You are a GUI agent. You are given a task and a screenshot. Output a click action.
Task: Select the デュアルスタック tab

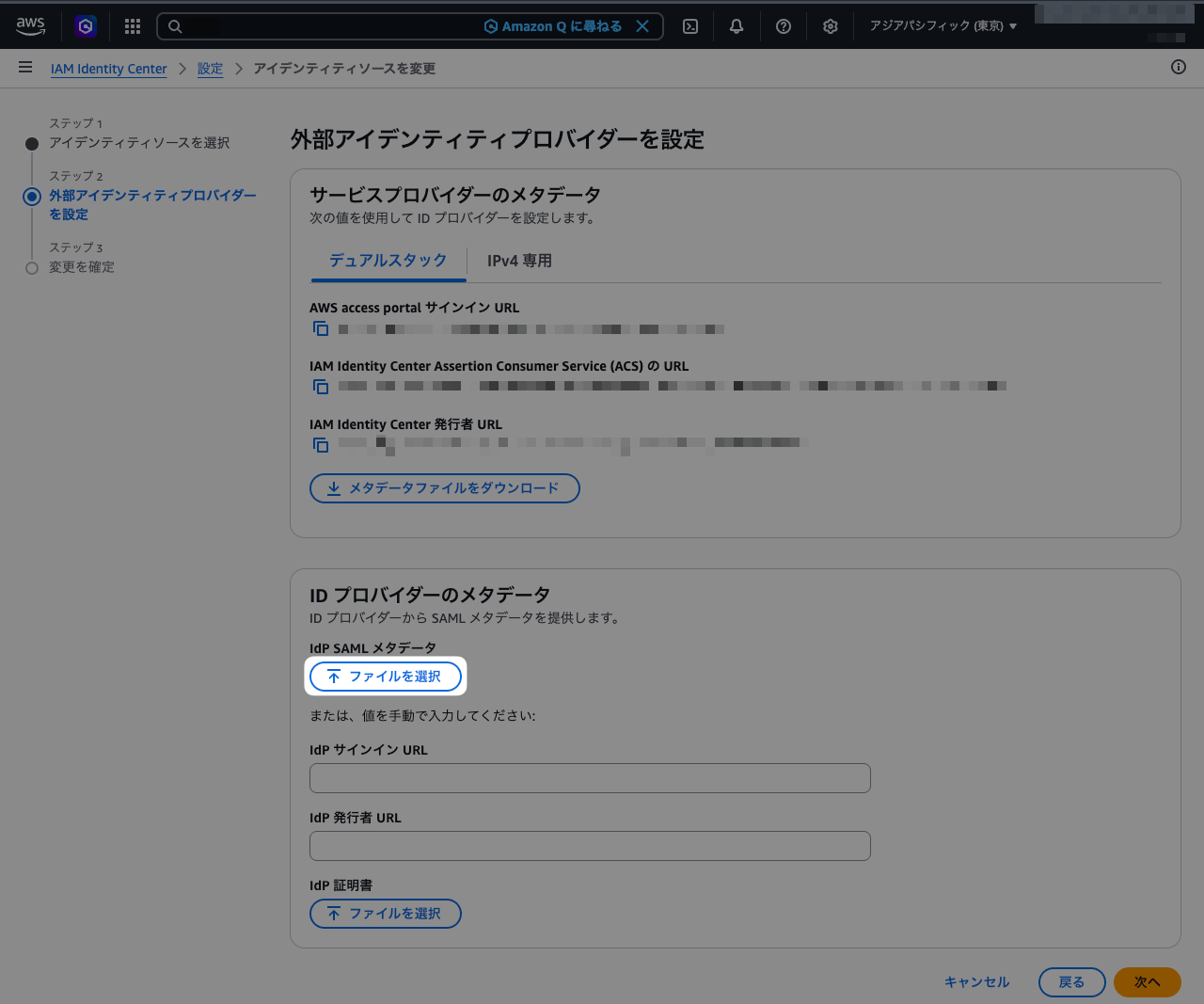(x=388, y=261)
